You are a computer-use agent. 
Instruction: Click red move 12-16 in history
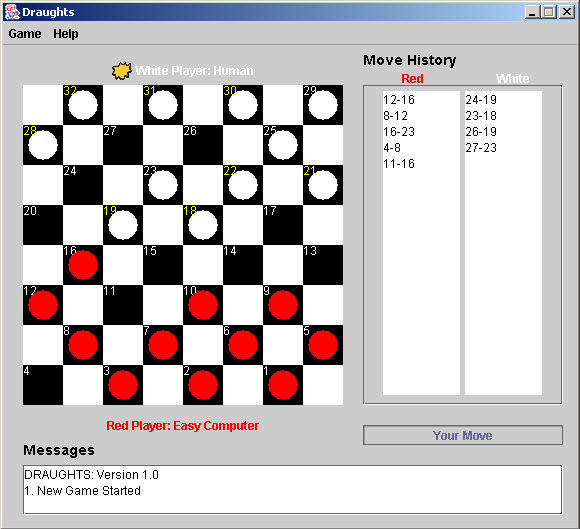tap(399, 100)
